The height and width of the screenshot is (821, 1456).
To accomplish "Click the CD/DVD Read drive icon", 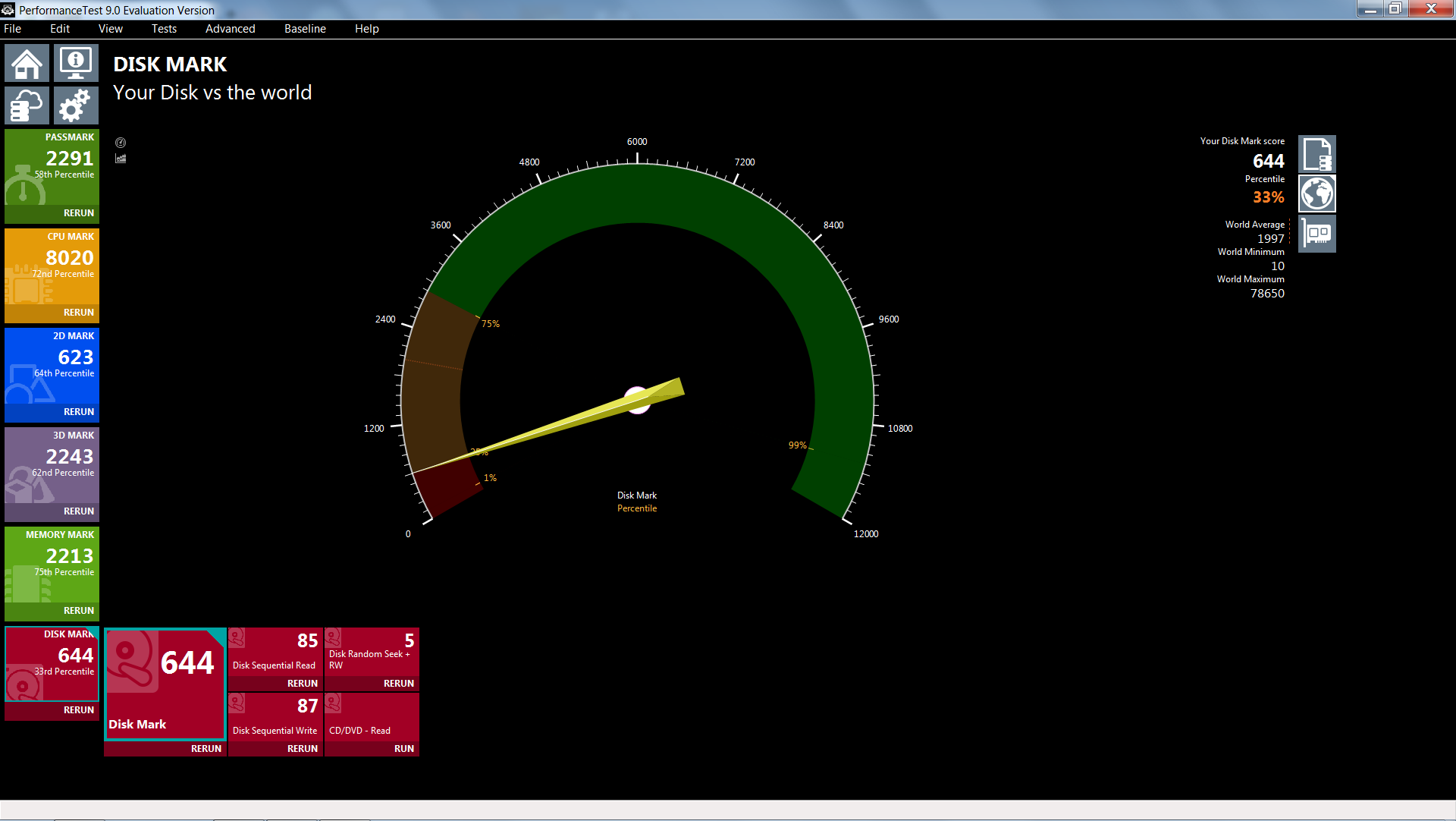I will 333,703.
